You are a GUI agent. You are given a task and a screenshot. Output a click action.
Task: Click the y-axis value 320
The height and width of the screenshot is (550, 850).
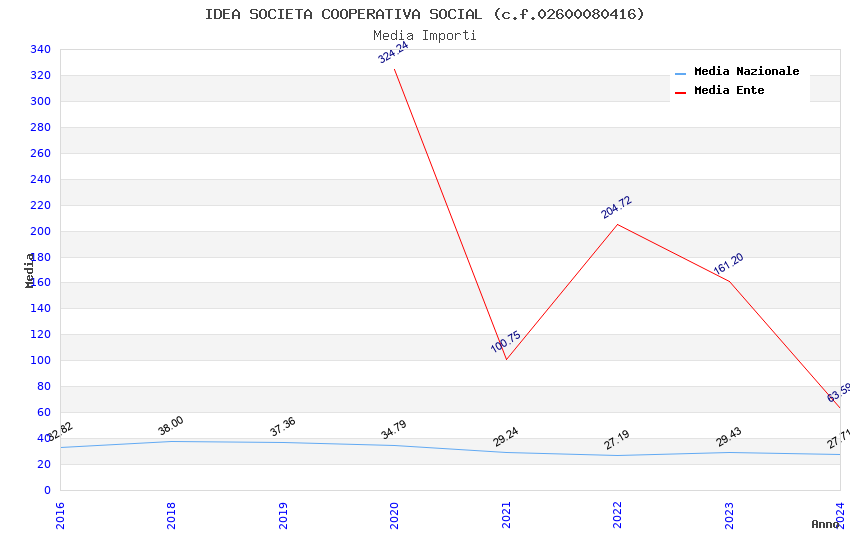[x=41, y=75]
